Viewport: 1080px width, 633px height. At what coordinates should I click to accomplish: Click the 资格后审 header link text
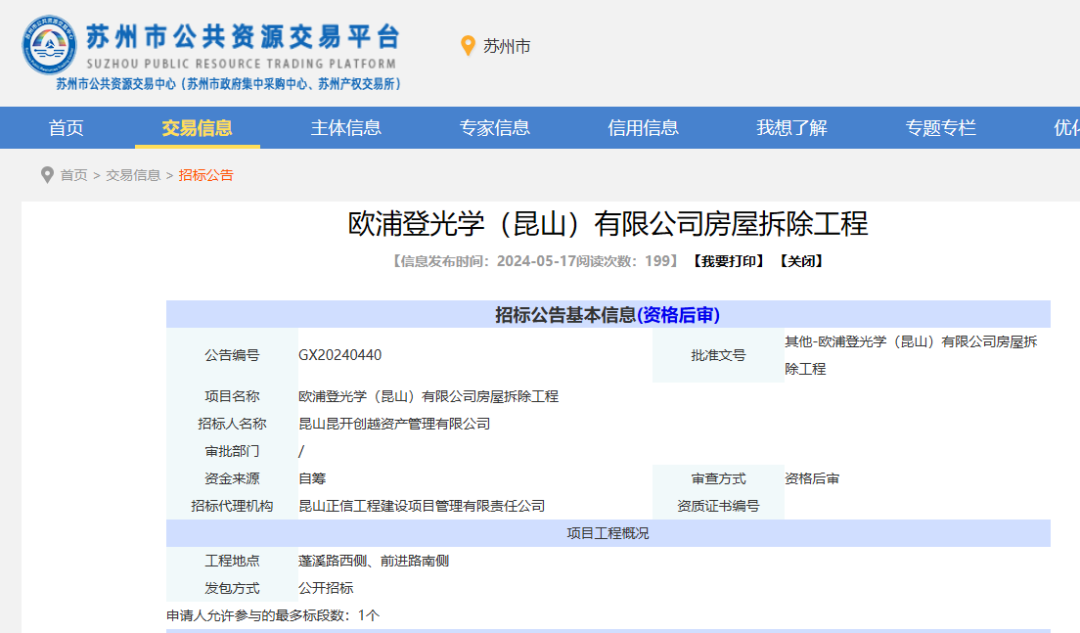tap(678, 315)
